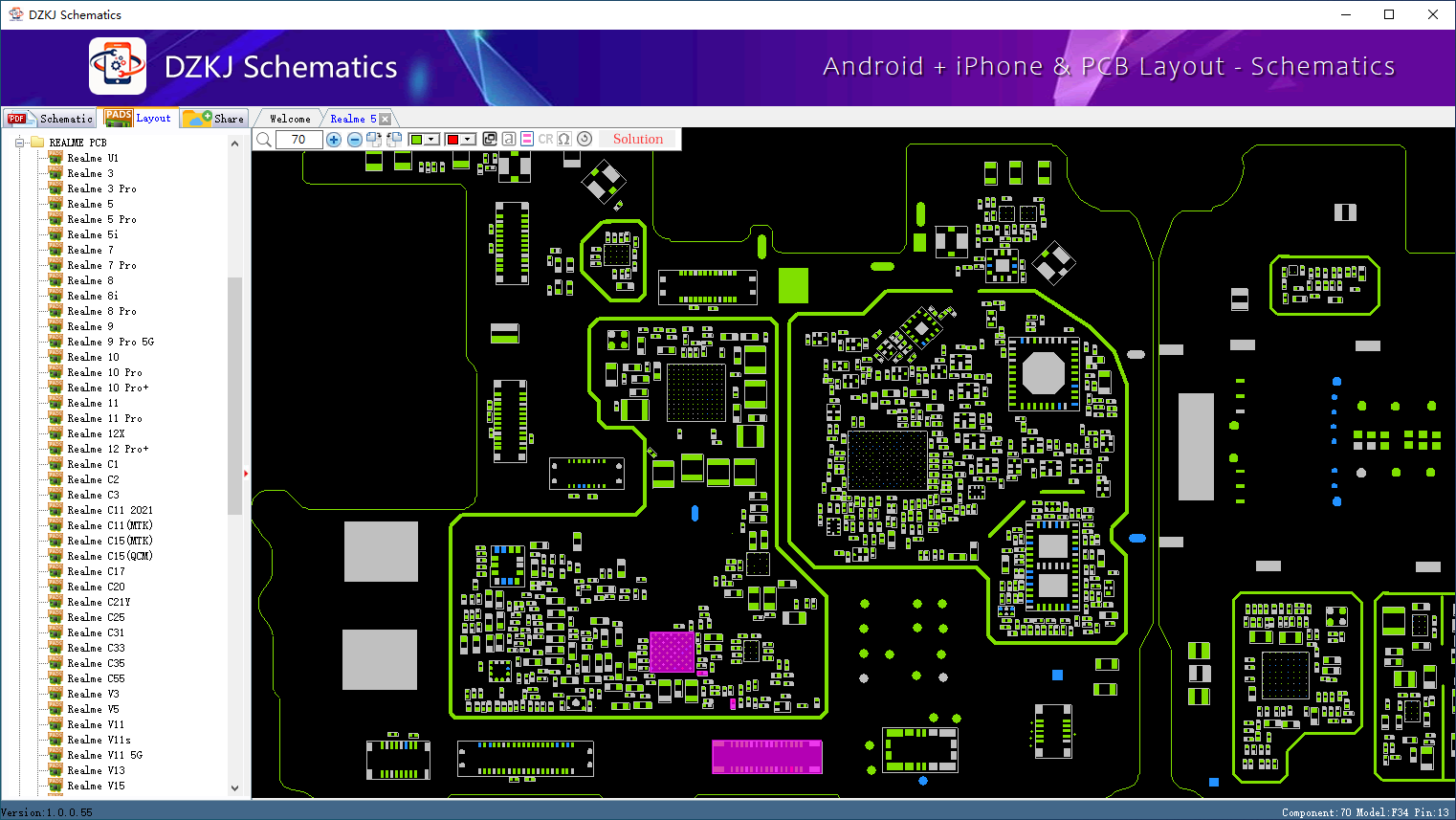Click the red arrow side panel collapse handle
The height and width of the screenshot is (820, 1456).
click(x=246, y=473)
